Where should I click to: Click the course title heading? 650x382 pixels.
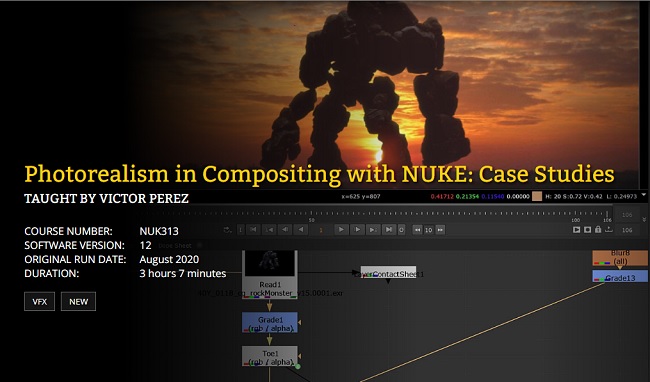[319, 174]
